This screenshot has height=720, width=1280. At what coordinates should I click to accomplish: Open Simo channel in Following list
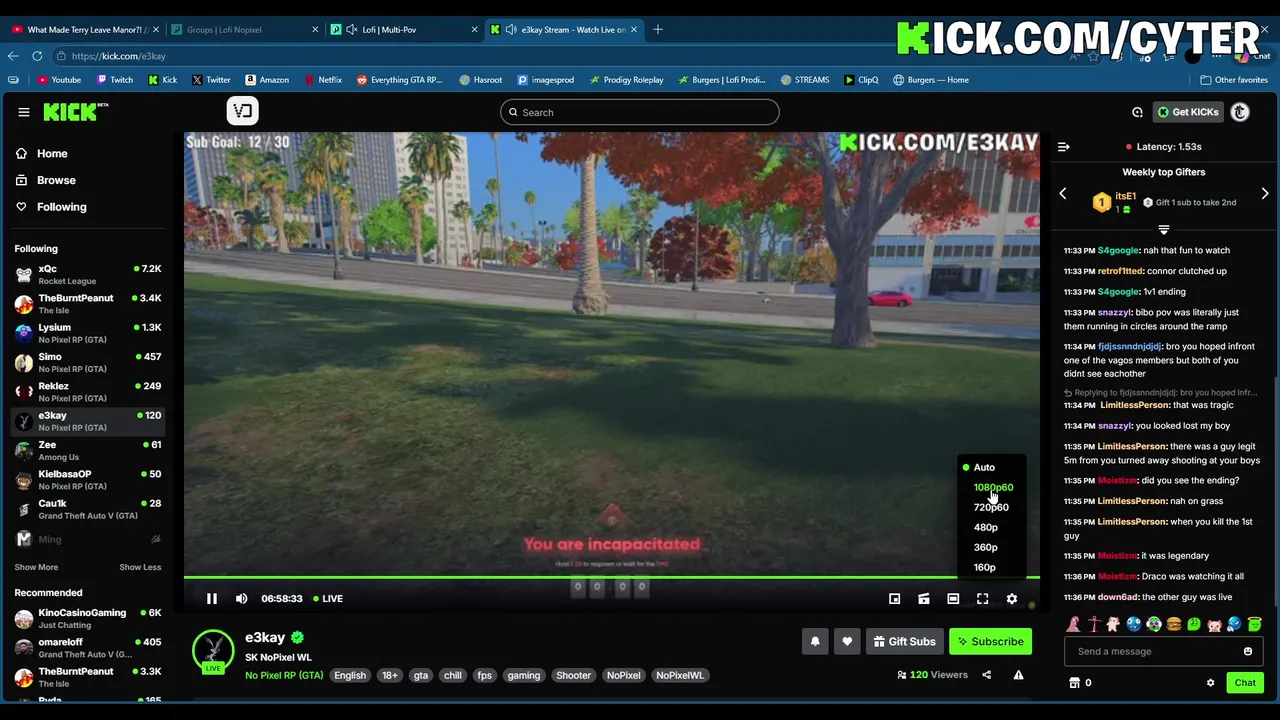pos(88,363)
